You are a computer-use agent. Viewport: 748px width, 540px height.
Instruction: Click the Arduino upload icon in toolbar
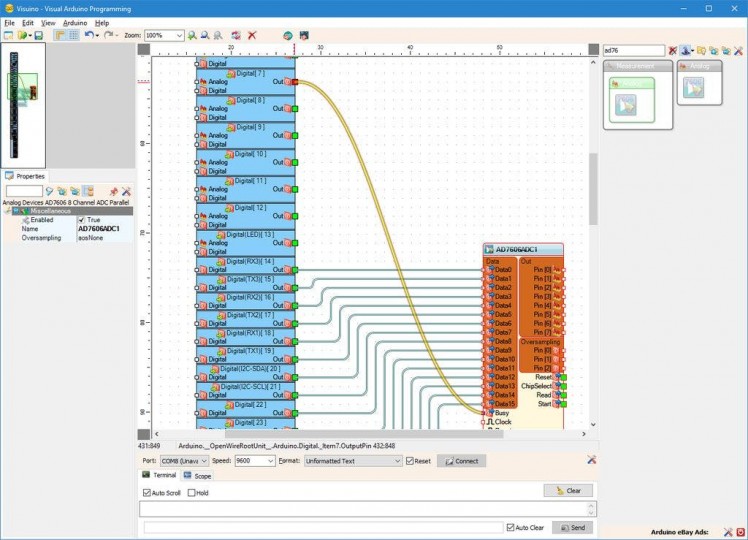tap(287, 35)
